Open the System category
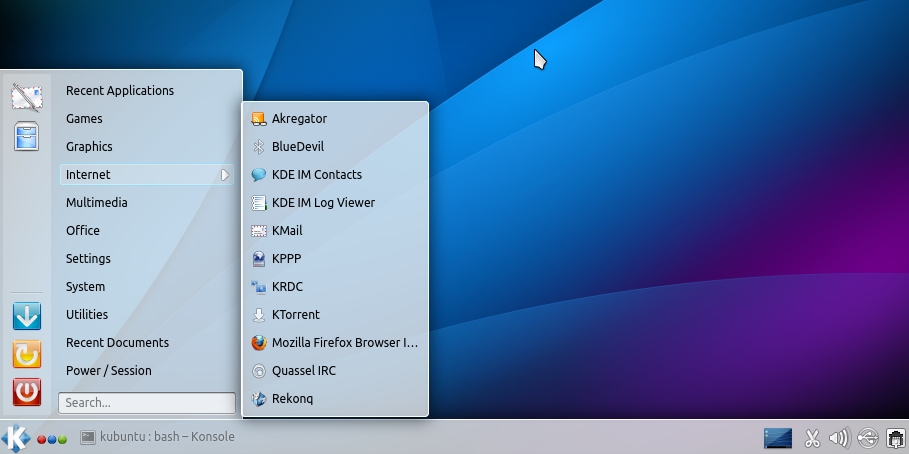Viewport: 909px width, 454px height. coord(147,286)
